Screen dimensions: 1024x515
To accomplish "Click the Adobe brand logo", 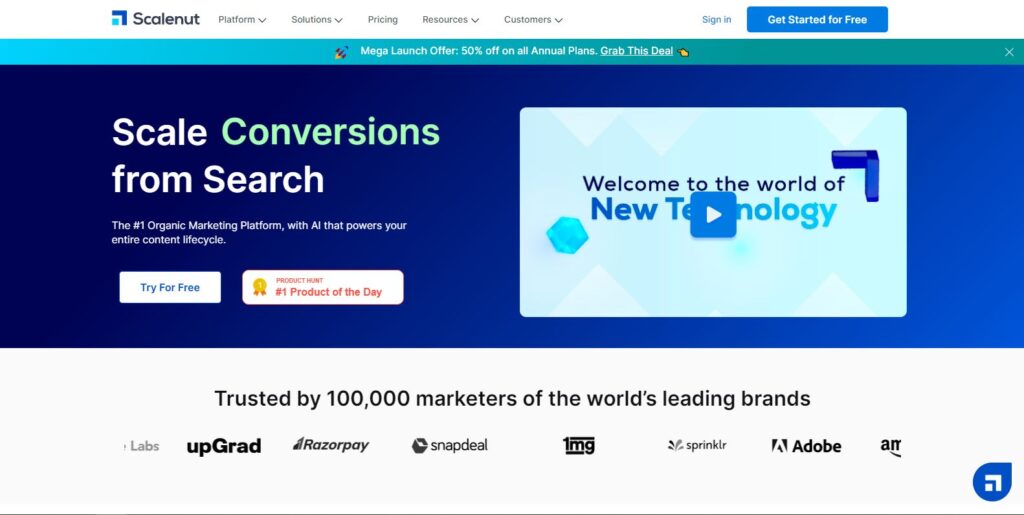I will (x=807, y=446).
